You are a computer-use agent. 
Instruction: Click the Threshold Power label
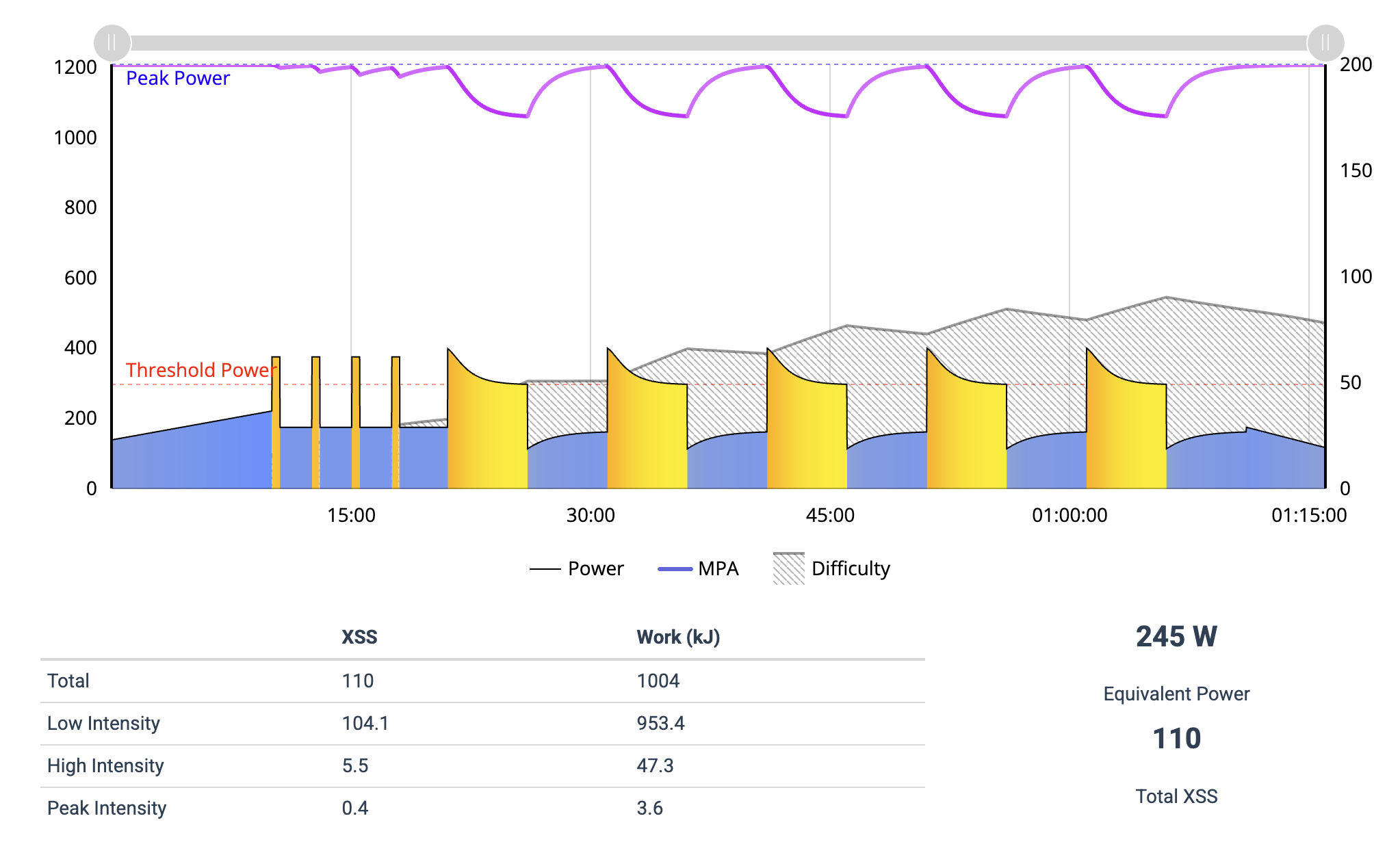[200, 370]
